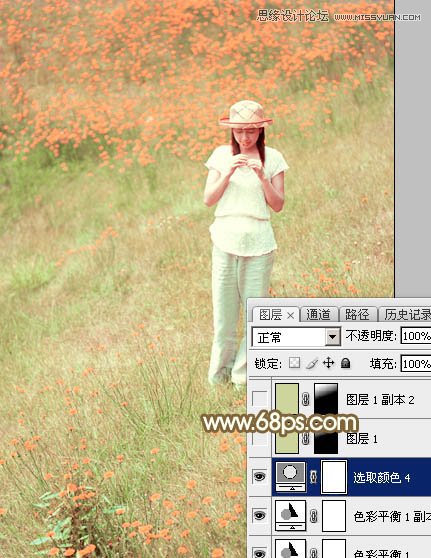This screenshot has height=558, width=431.
Task: Hide the 选取颜色 4 layer
Action: [259, 476]
